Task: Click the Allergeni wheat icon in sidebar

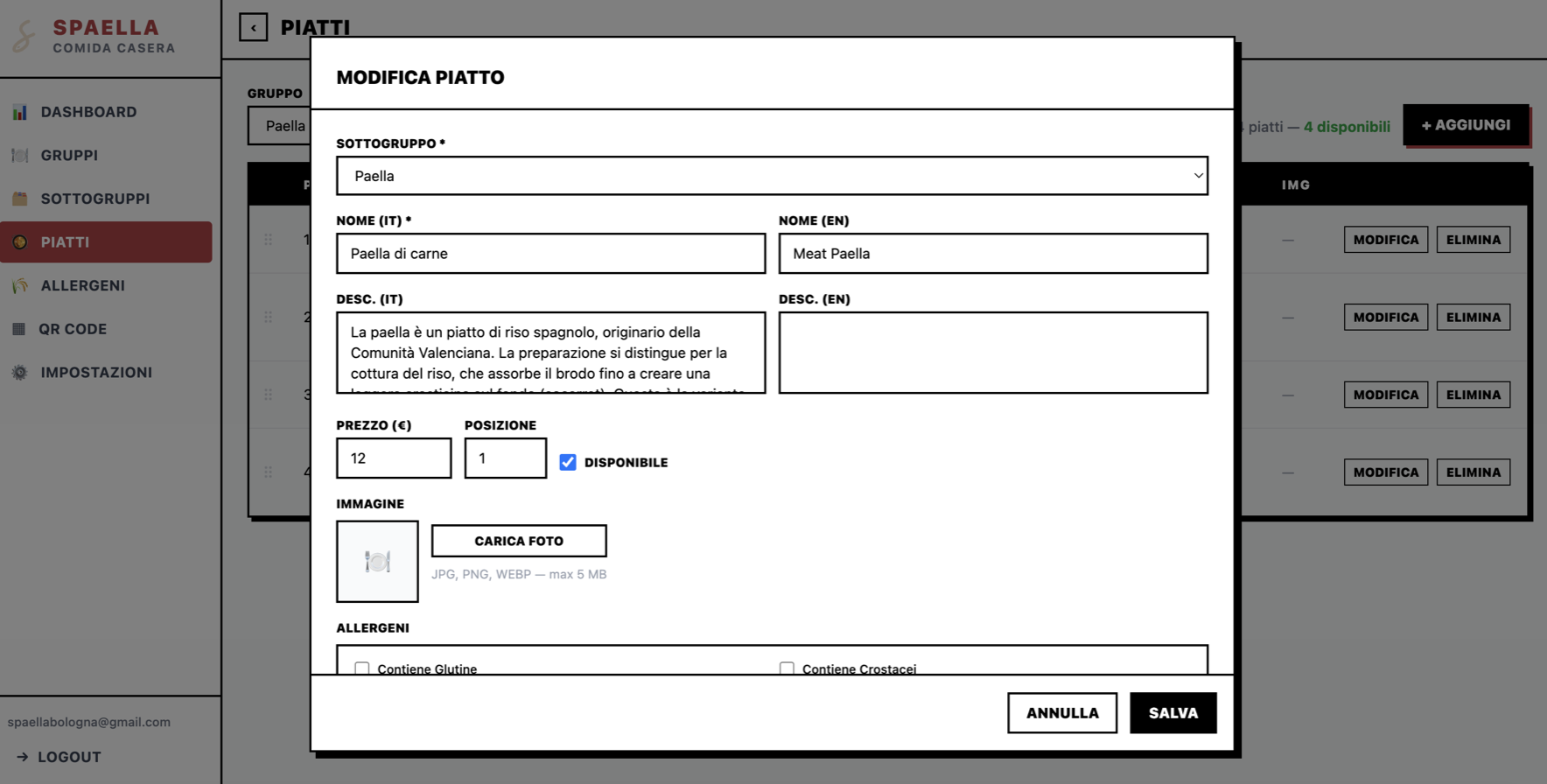Action: (19, 285)
